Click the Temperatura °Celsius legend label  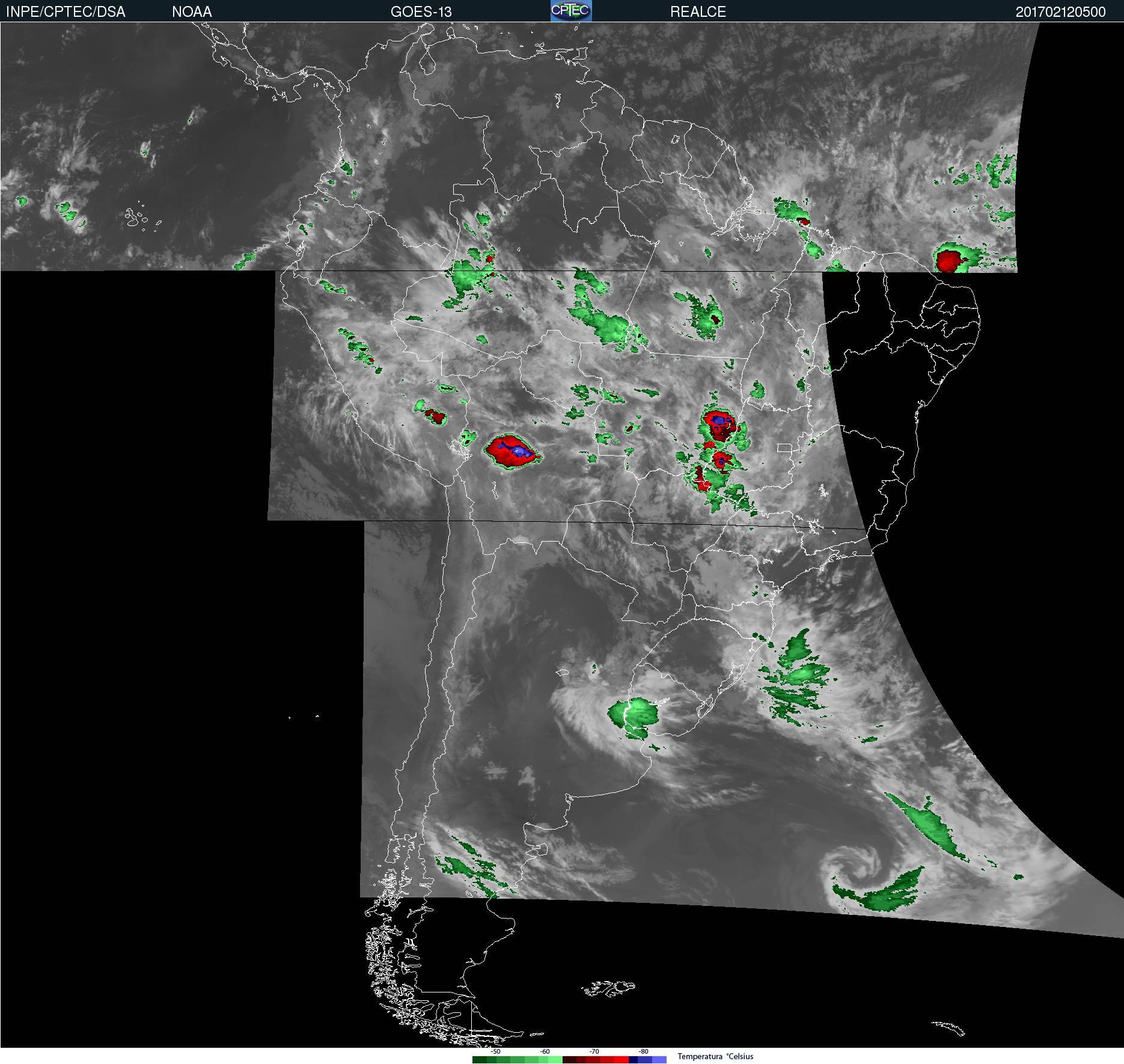click(715, 1057)
